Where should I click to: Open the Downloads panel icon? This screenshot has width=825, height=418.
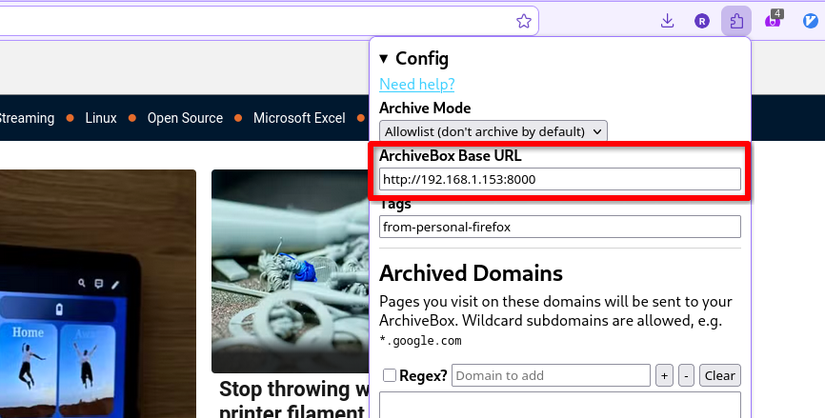[667, 21]
